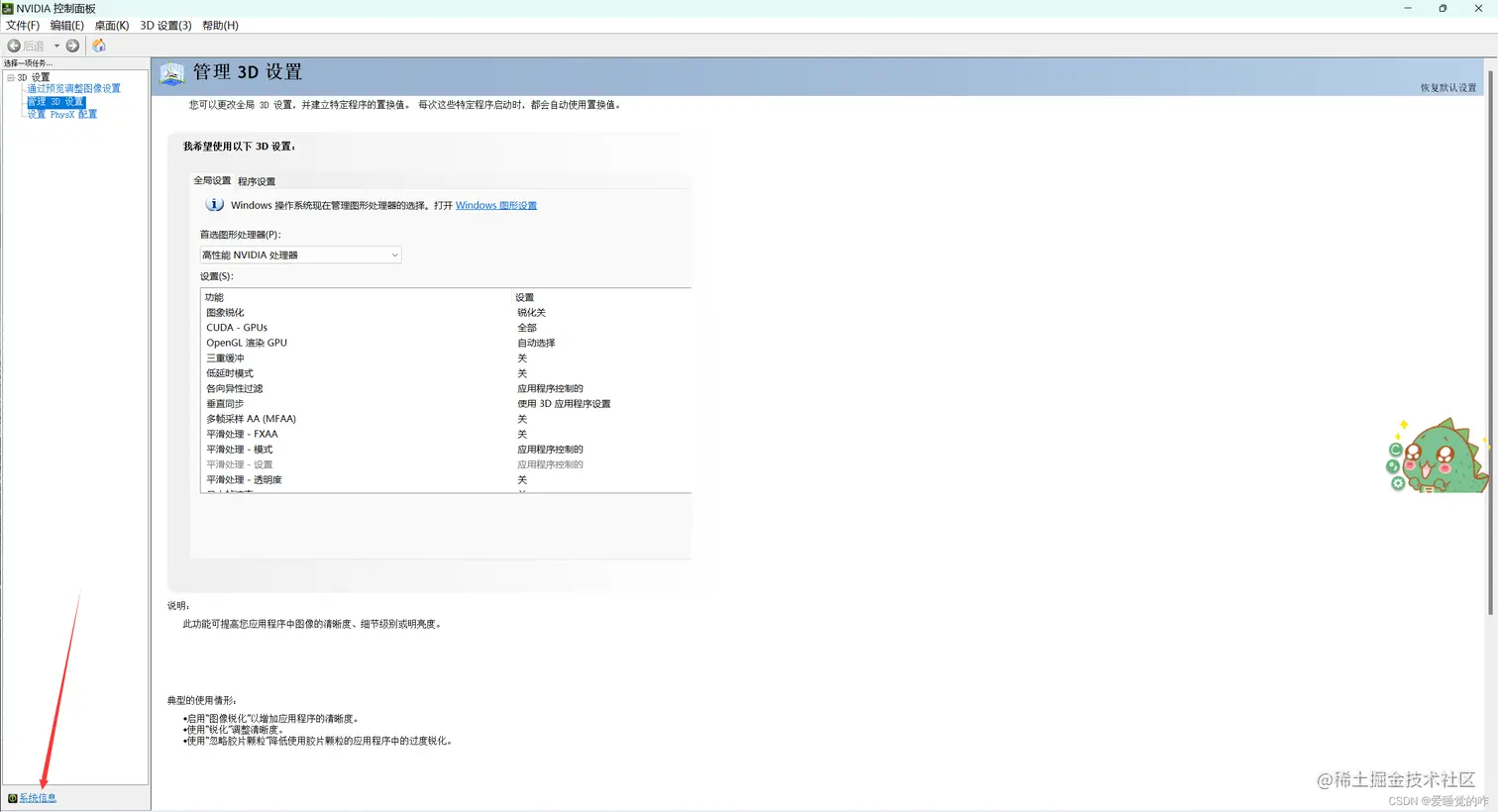Open the 系统信息 link
Viewport: 1498px width, 812px height.
click(38, 798)
